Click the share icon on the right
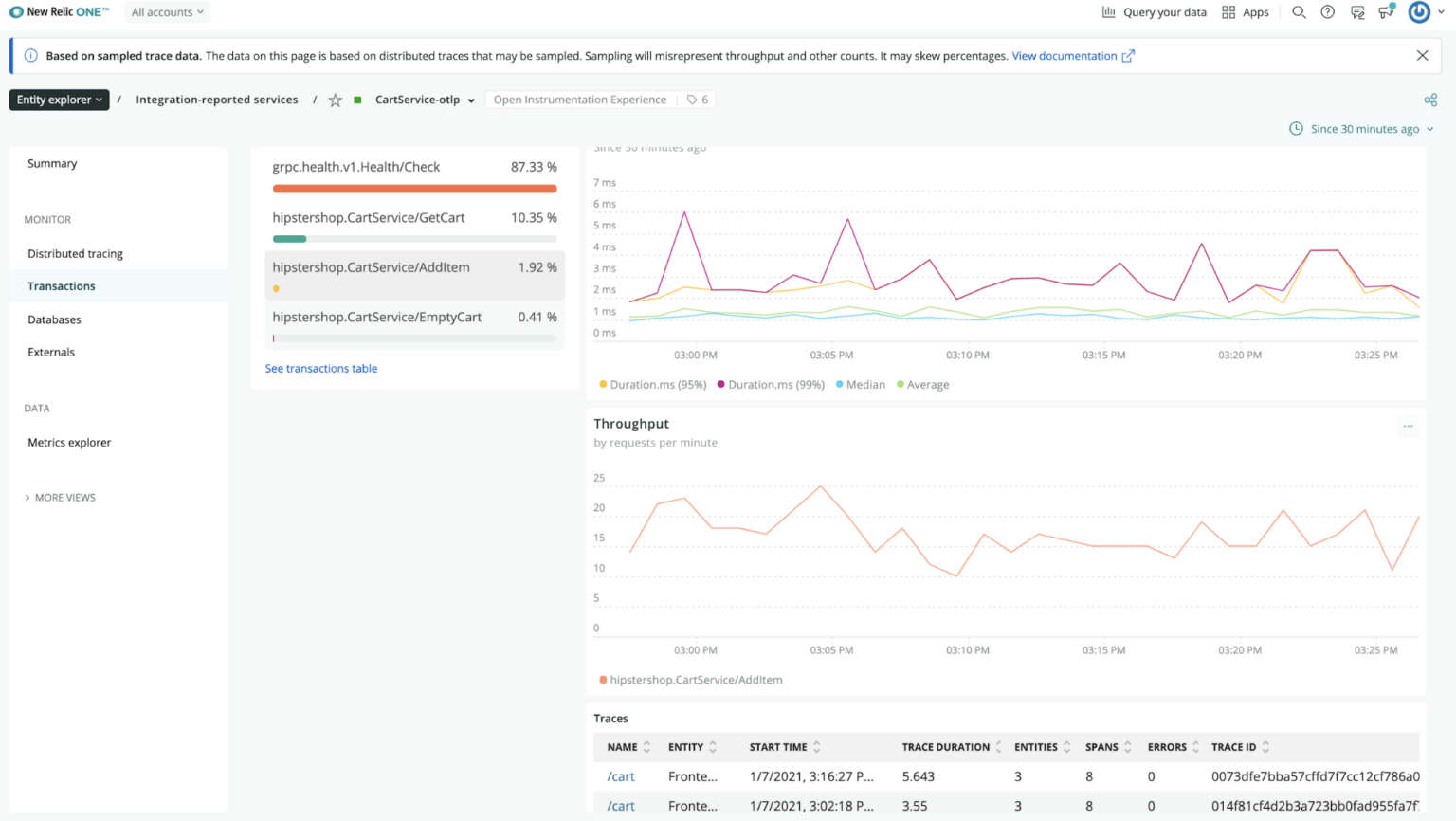 coord(1430,100)
